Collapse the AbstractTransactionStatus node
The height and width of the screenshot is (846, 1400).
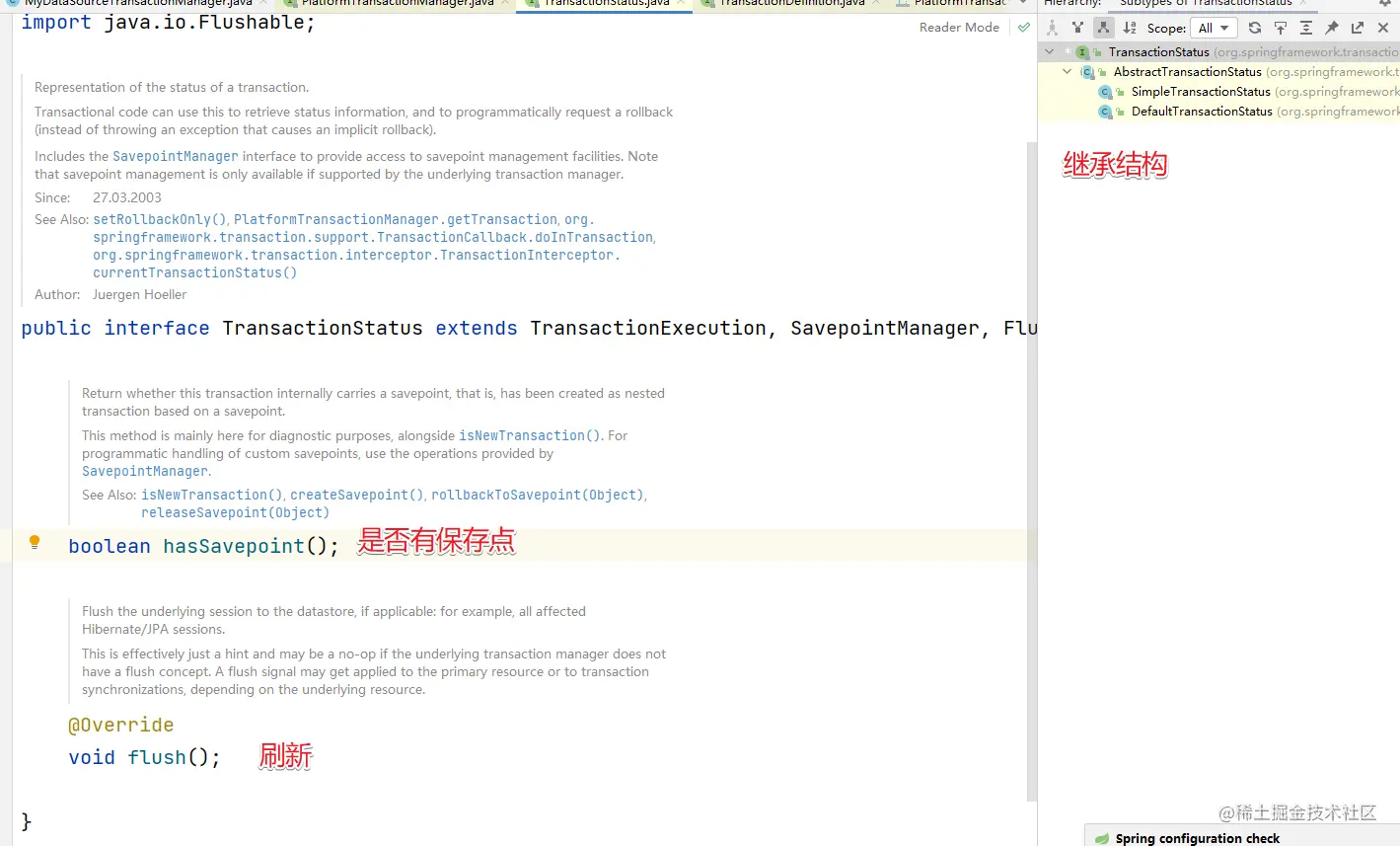click(1068, 71)
